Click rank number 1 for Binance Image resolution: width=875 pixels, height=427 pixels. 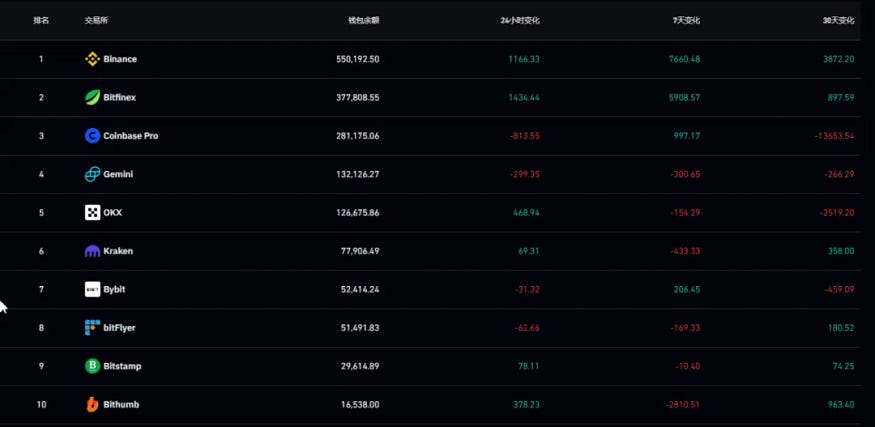(41, 59)
